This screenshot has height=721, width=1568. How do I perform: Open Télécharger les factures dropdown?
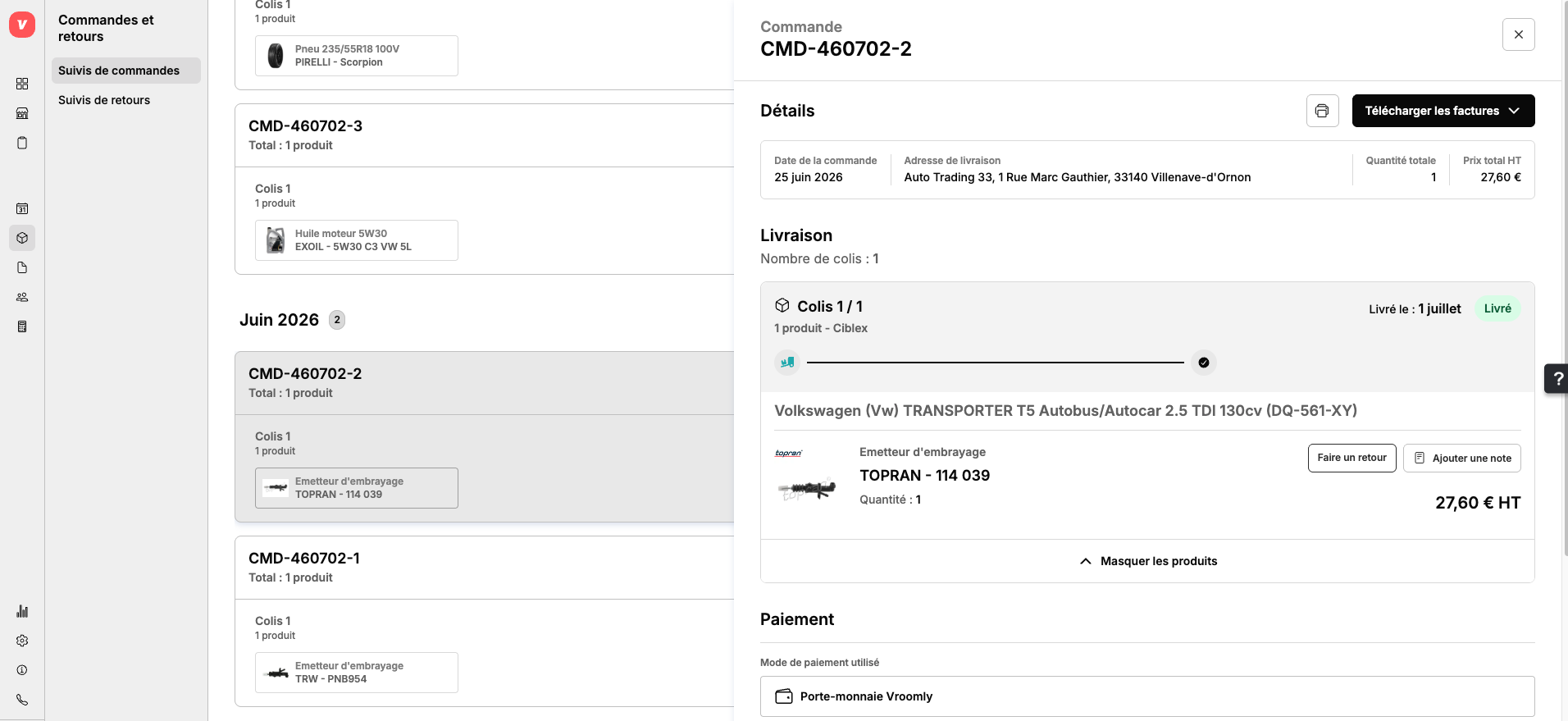point(1443,111)
